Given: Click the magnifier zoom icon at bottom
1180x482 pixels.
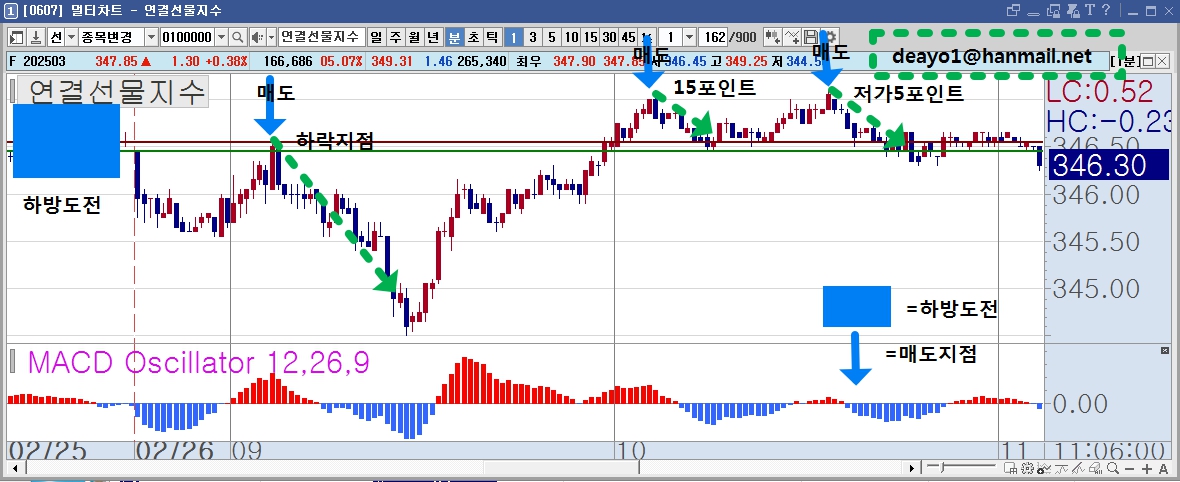Looking at the screenshot, I should pos(1113,468).
